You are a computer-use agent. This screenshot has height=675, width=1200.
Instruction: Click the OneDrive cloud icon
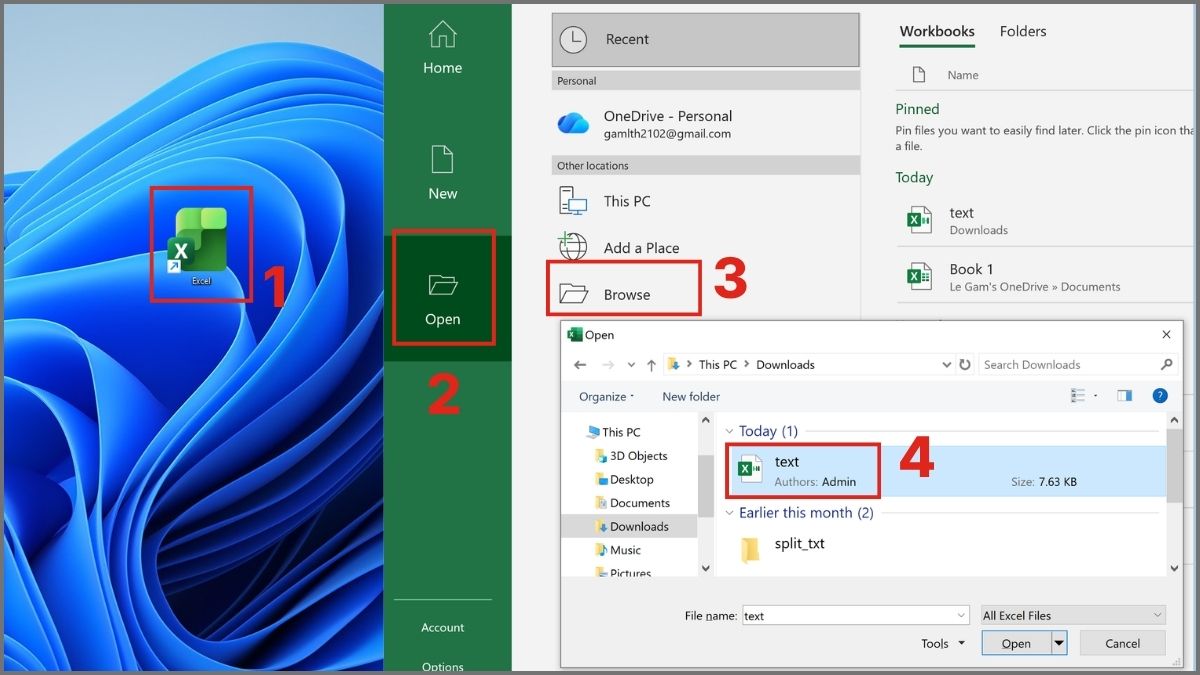point(573,123)
